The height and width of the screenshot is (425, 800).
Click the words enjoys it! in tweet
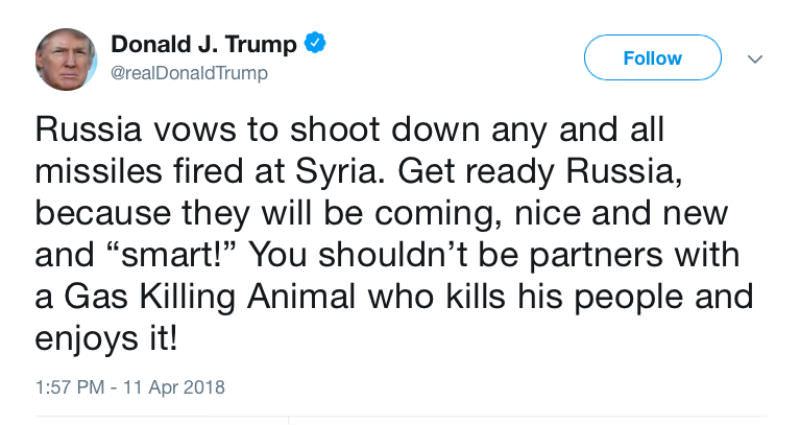coord(108,338)
